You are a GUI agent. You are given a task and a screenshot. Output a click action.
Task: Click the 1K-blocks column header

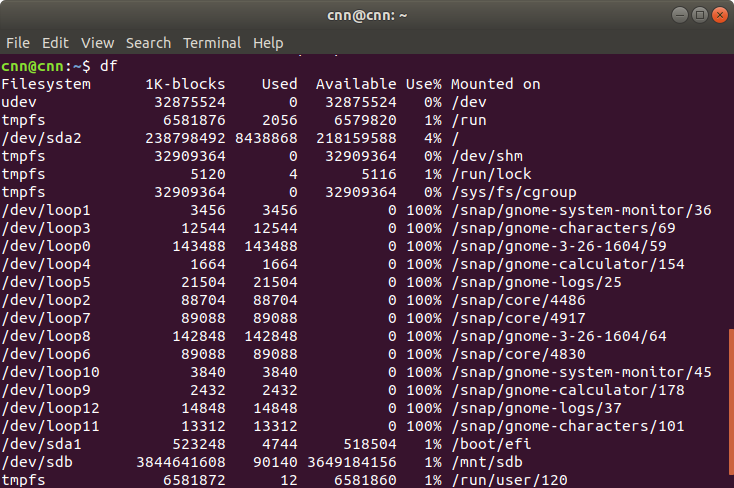pyautogui.click(x=185, y=84)
